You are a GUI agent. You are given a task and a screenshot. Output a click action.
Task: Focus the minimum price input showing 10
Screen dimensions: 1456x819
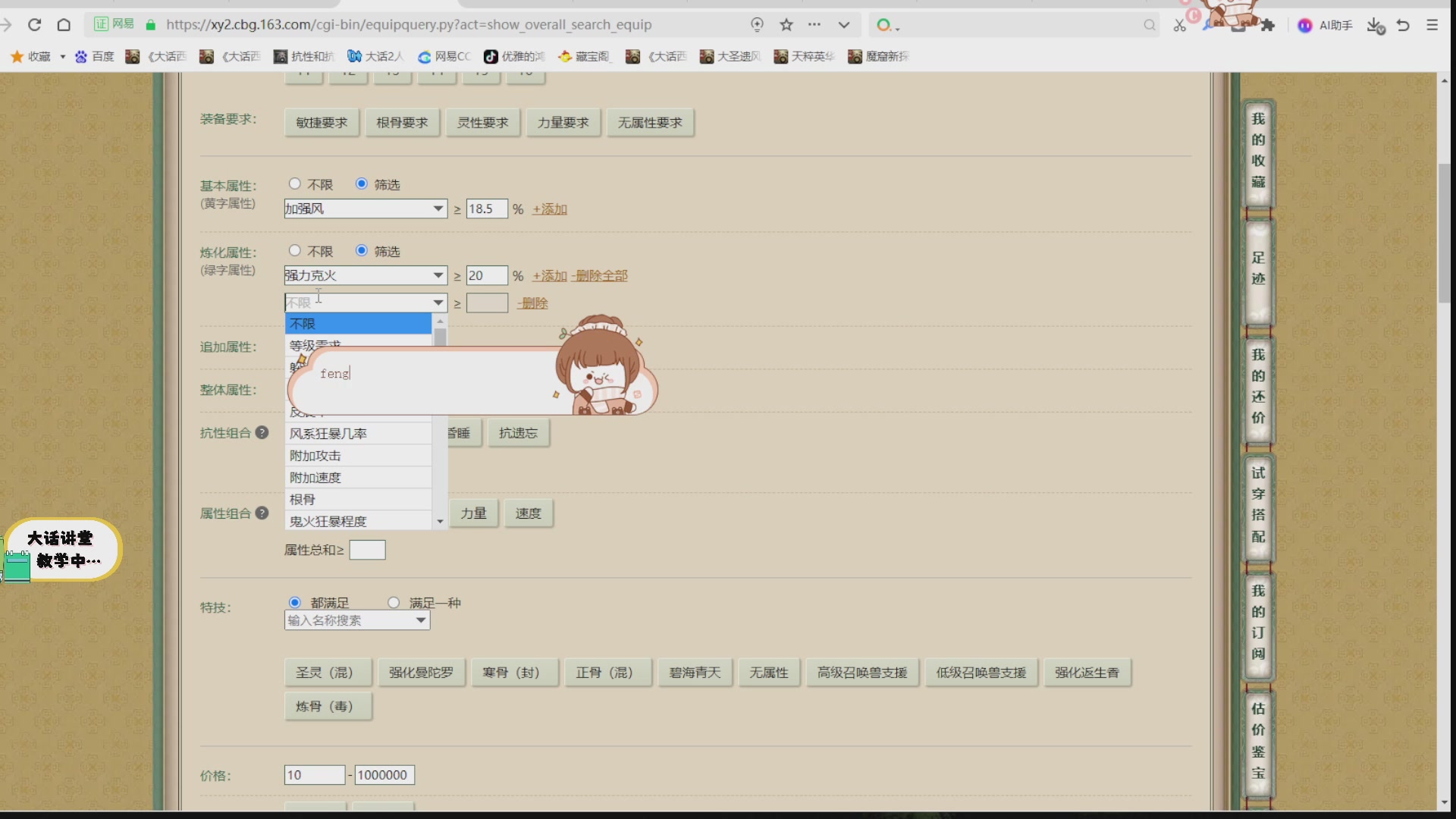tap(315, 775)
